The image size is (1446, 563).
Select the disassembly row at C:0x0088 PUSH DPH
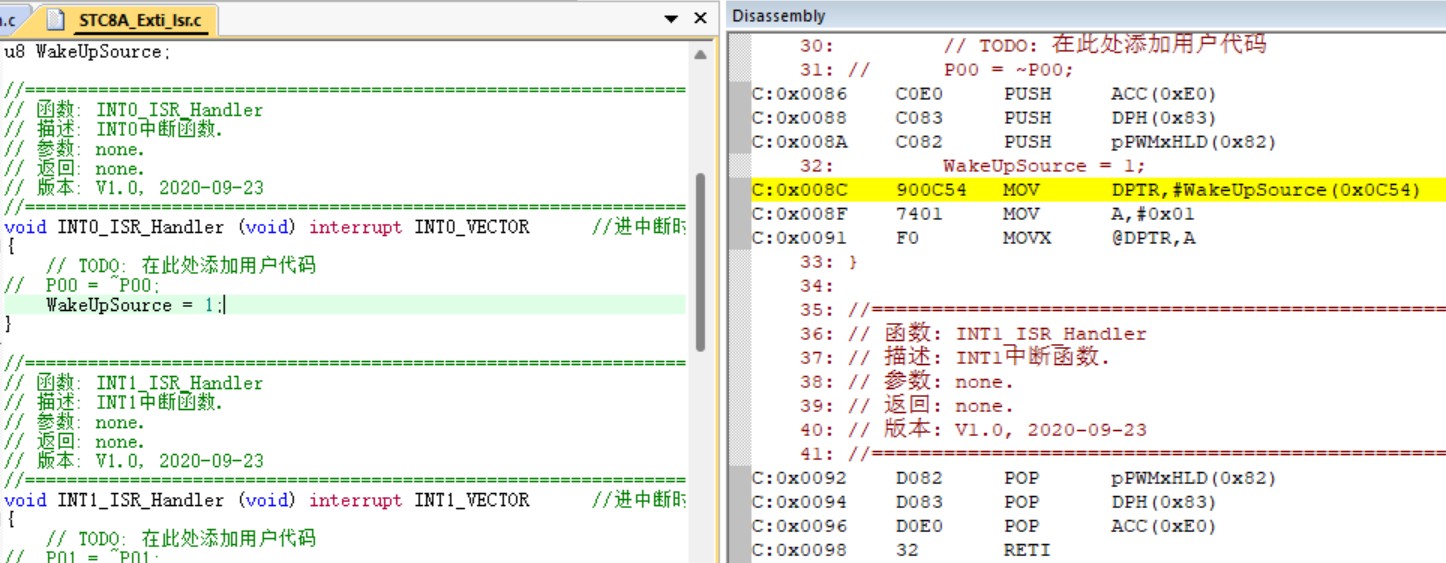[984, 118]
